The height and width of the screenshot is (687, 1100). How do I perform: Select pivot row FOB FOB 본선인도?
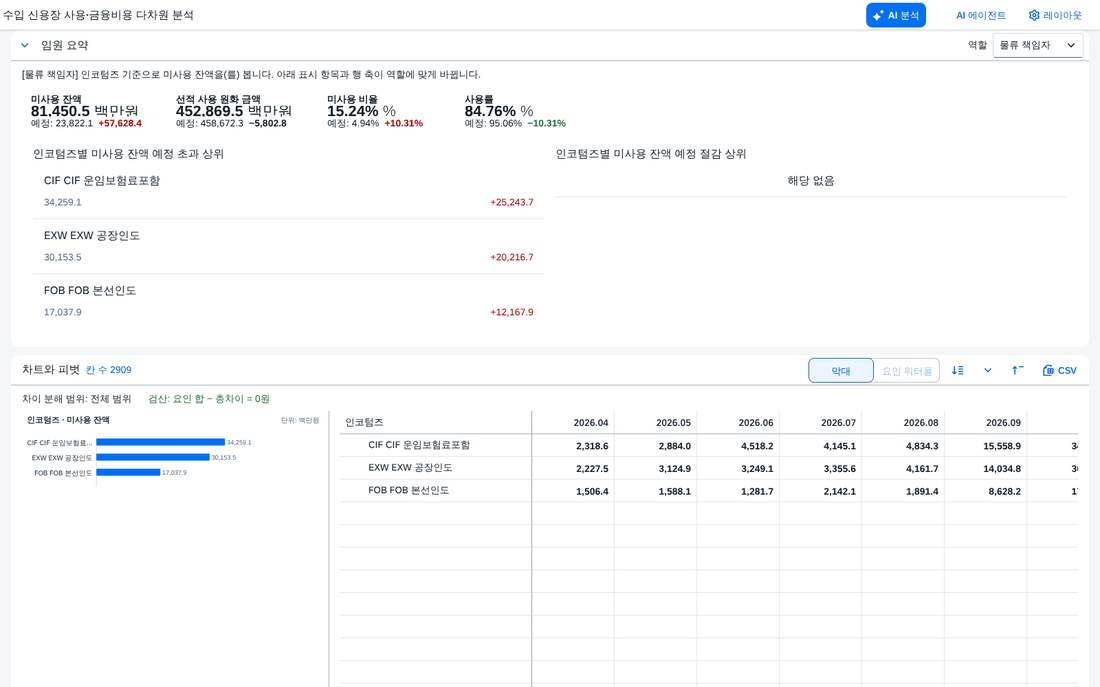[408, 491]
